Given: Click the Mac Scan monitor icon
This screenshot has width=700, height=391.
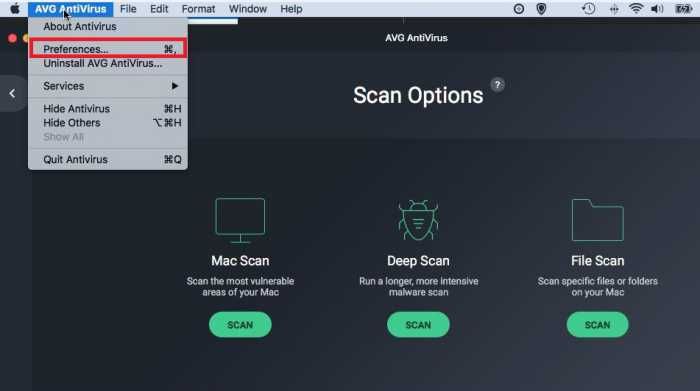Looking at the screenshot, I should [x=240, y=220].
